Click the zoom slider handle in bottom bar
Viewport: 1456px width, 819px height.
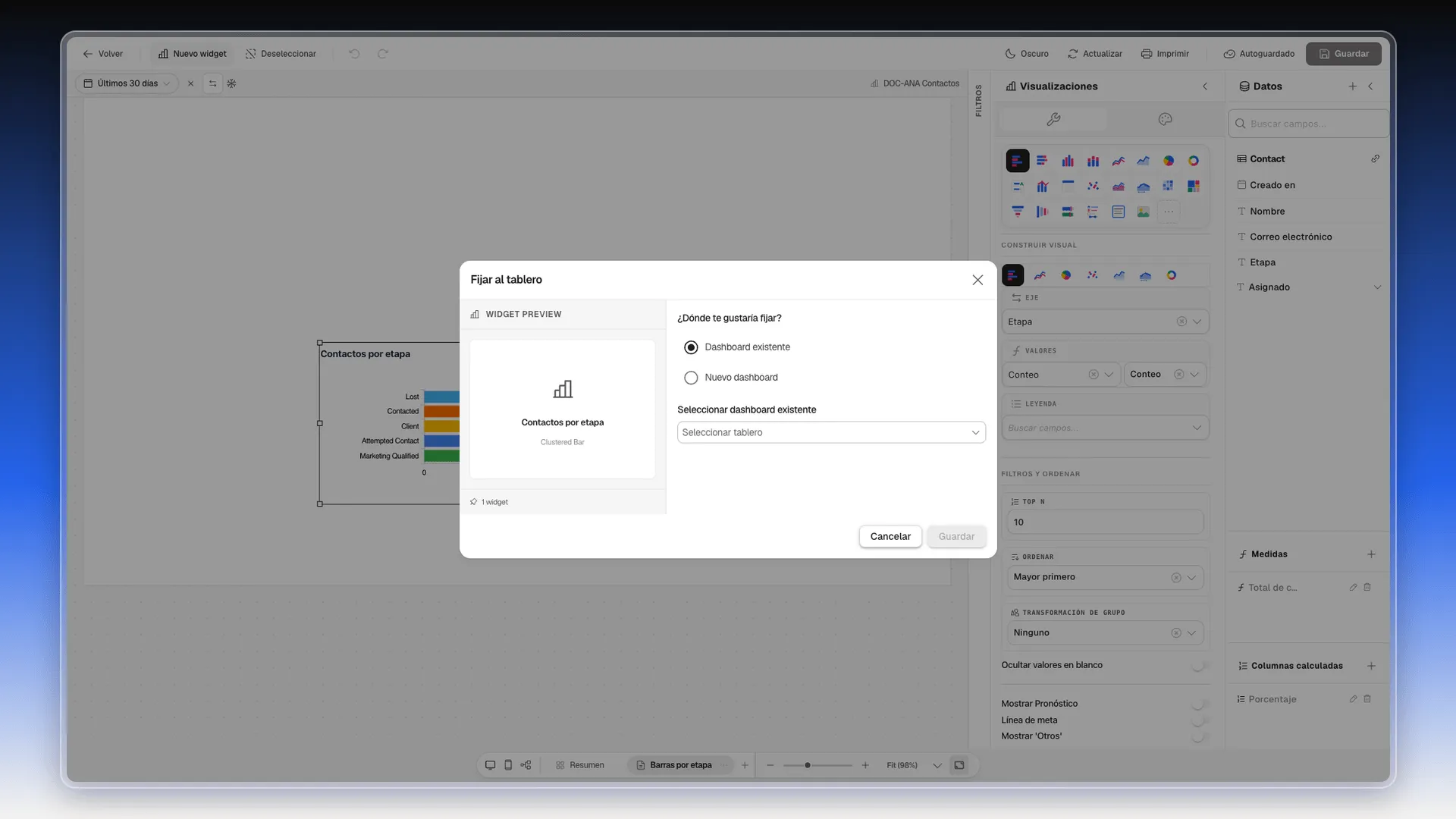[x=808, y=765]
